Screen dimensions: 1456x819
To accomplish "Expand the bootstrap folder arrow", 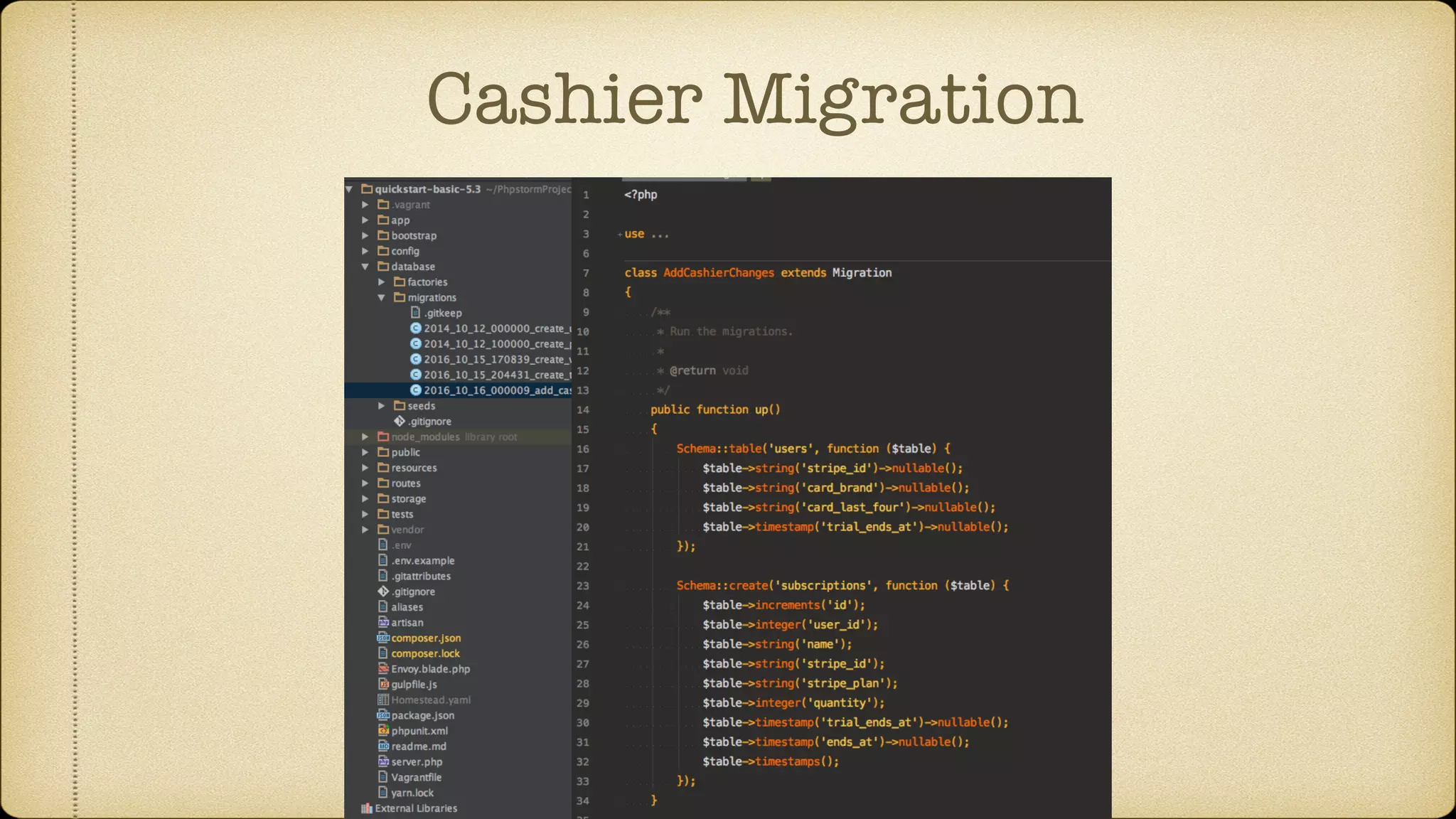I will point(365,235).
